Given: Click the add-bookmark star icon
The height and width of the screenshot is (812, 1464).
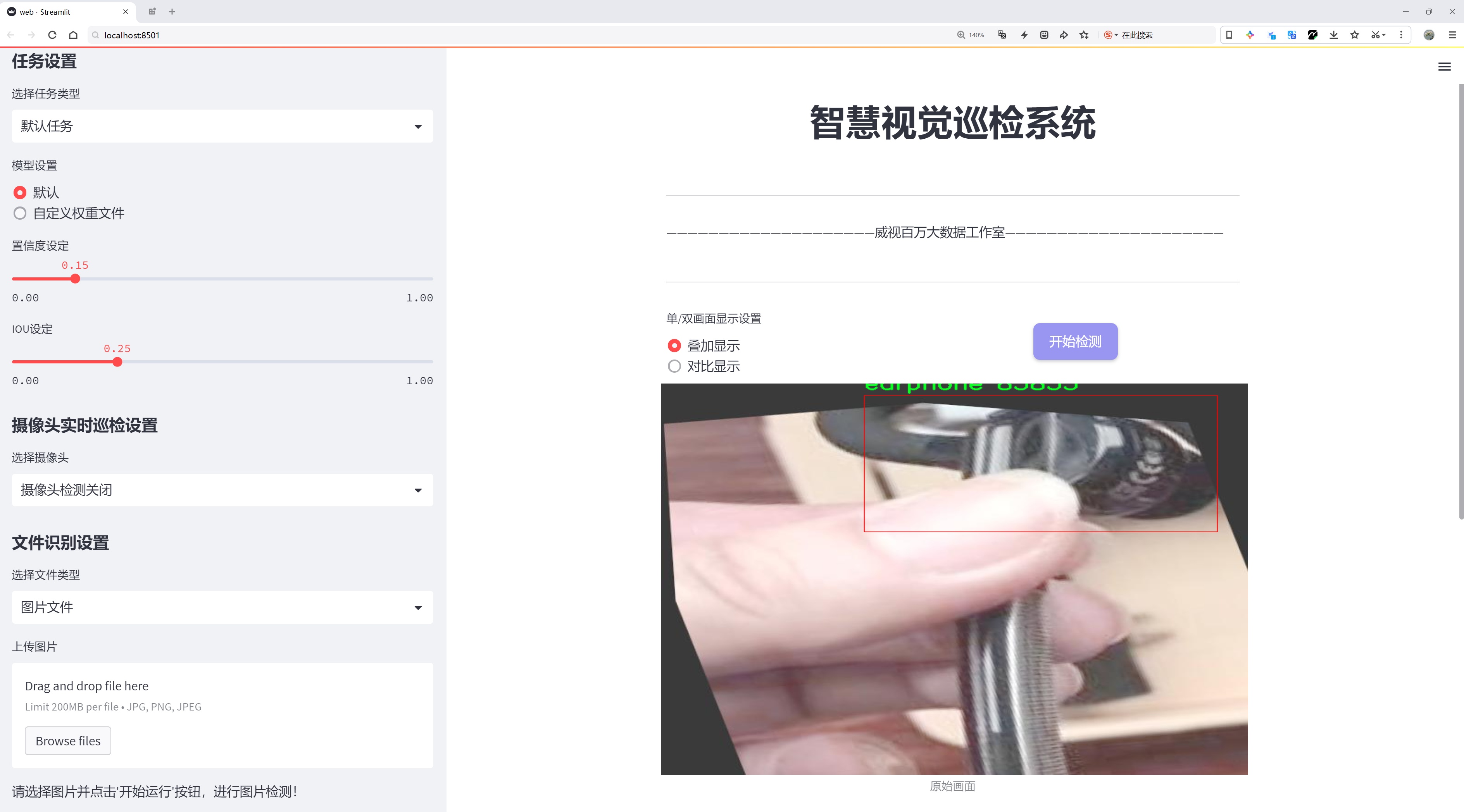Looking at the screenshot, I should pos(1085,35).
